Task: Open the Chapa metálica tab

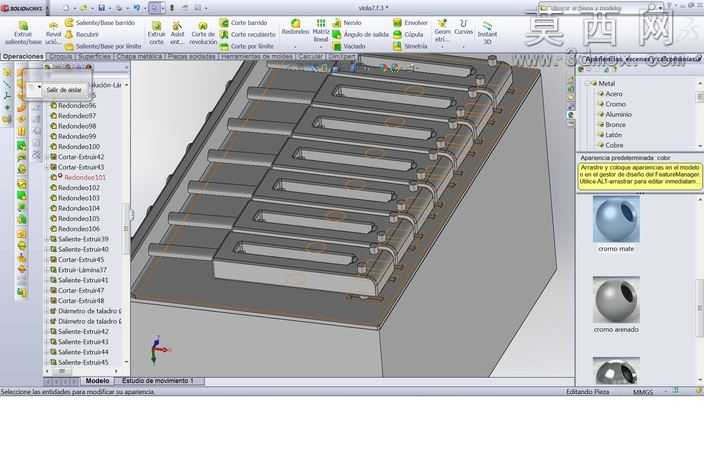Action: [140, 57]
